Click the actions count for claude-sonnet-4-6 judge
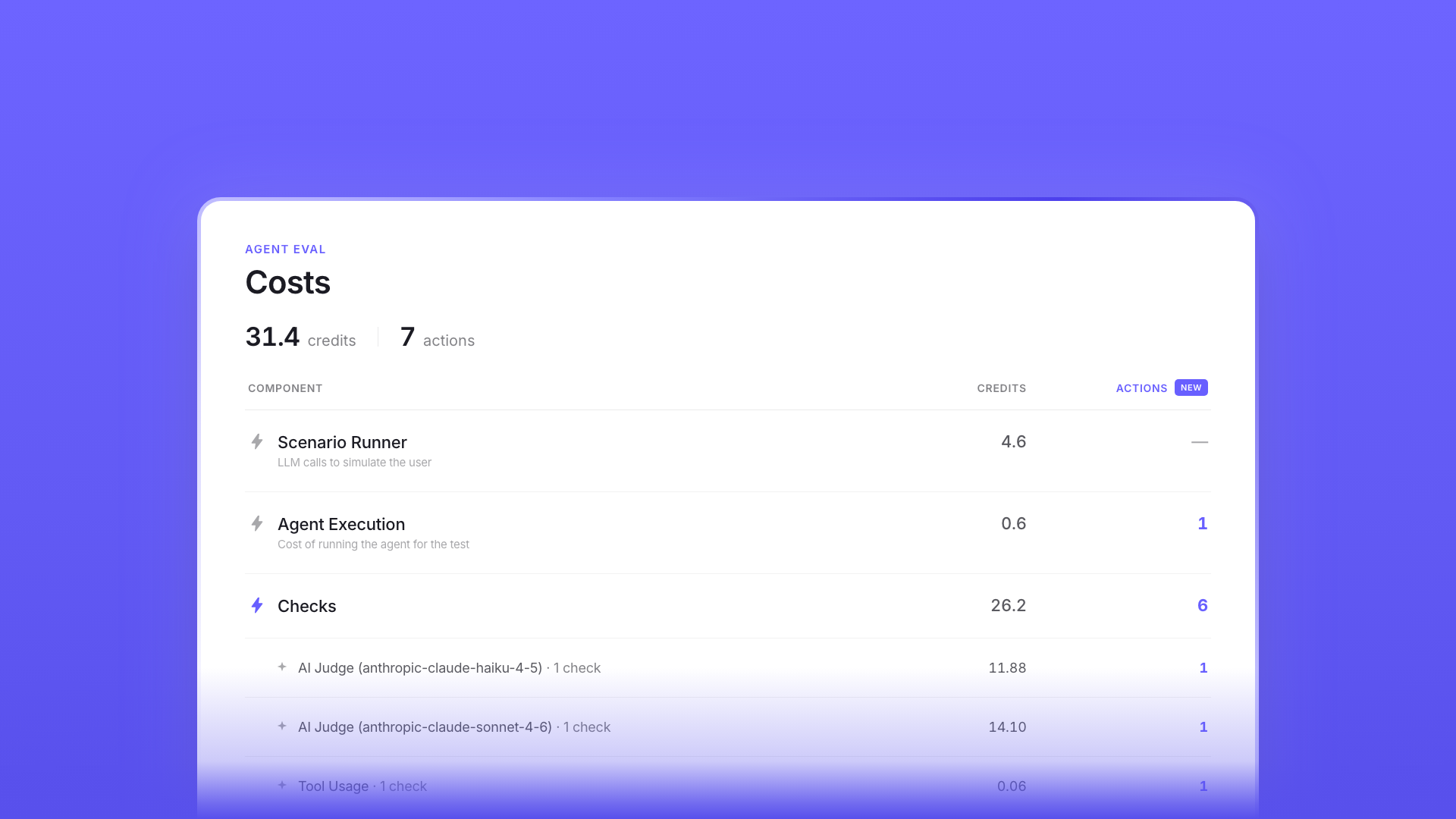 [x=1203, y=727]
